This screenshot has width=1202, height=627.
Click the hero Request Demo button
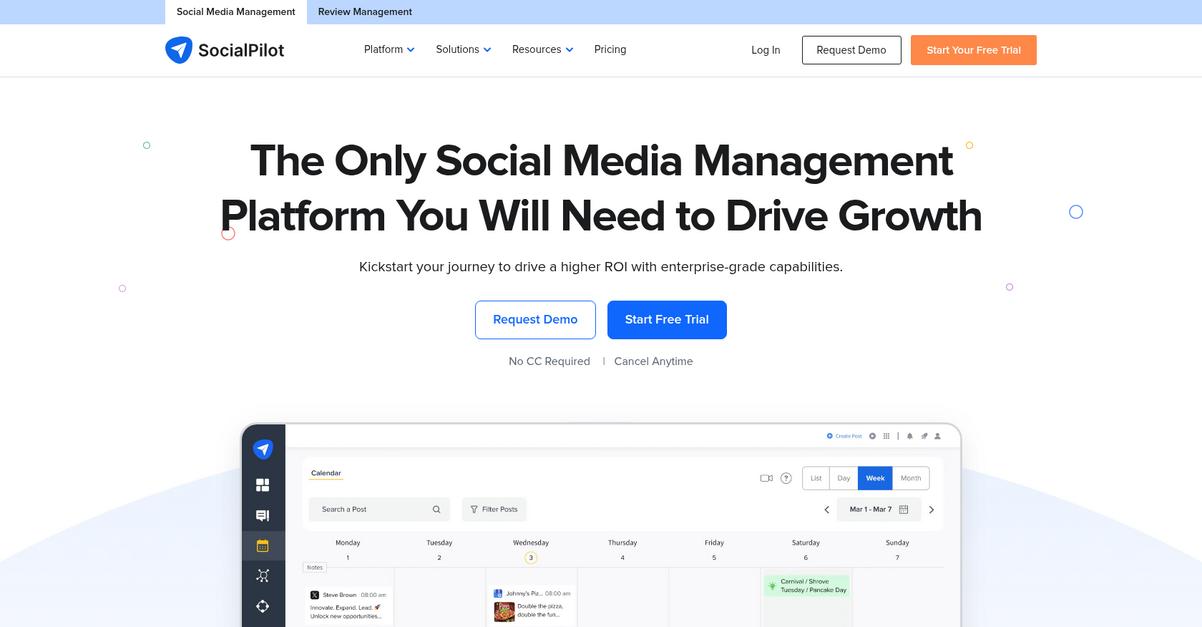click(x=535, y=320)
